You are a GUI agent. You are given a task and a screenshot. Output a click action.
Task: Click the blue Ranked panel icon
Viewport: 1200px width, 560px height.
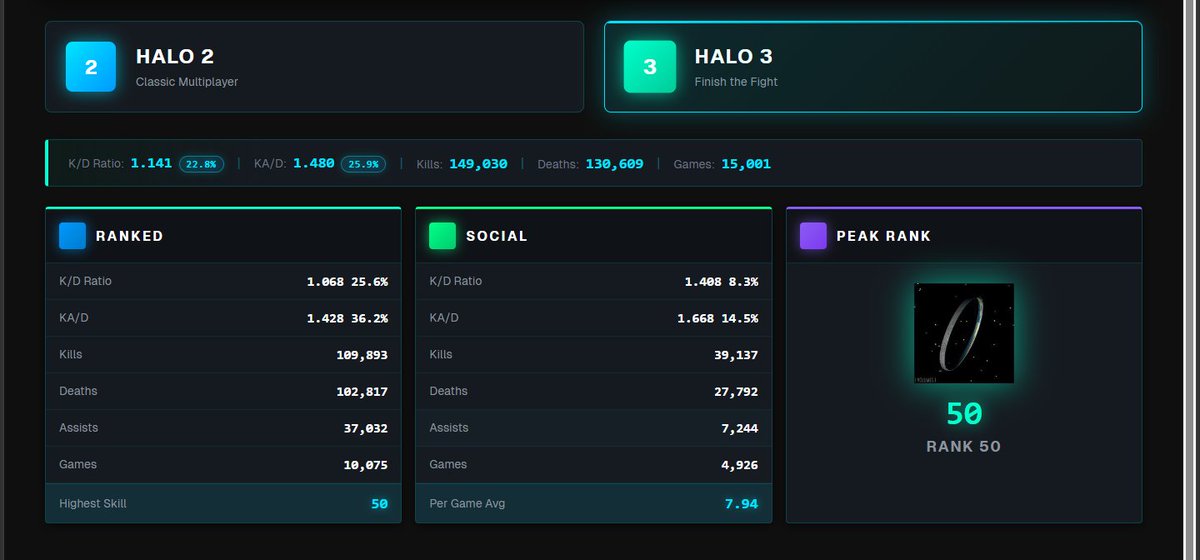click(x=72, y=236)
